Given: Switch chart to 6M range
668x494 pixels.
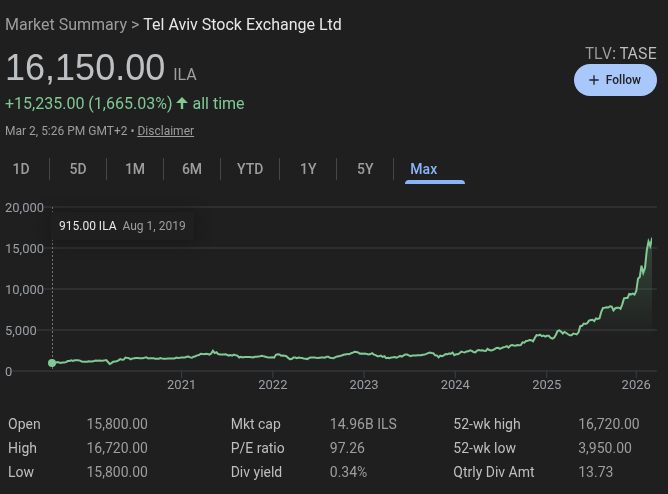Looking at the screenshot, I should click(x=192, y=169).
